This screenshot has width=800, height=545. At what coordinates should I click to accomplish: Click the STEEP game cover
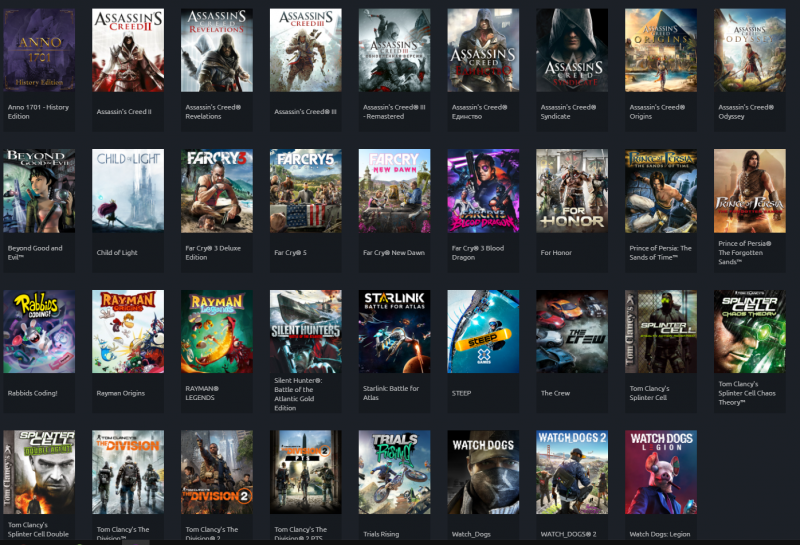483,332
